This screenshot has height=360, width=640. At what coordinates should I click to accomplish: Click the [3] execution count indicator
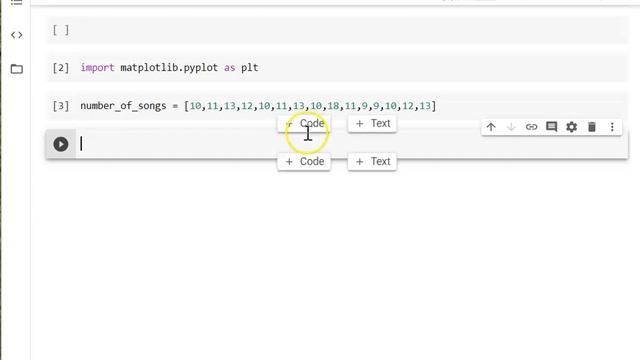(x=61, y=106)
